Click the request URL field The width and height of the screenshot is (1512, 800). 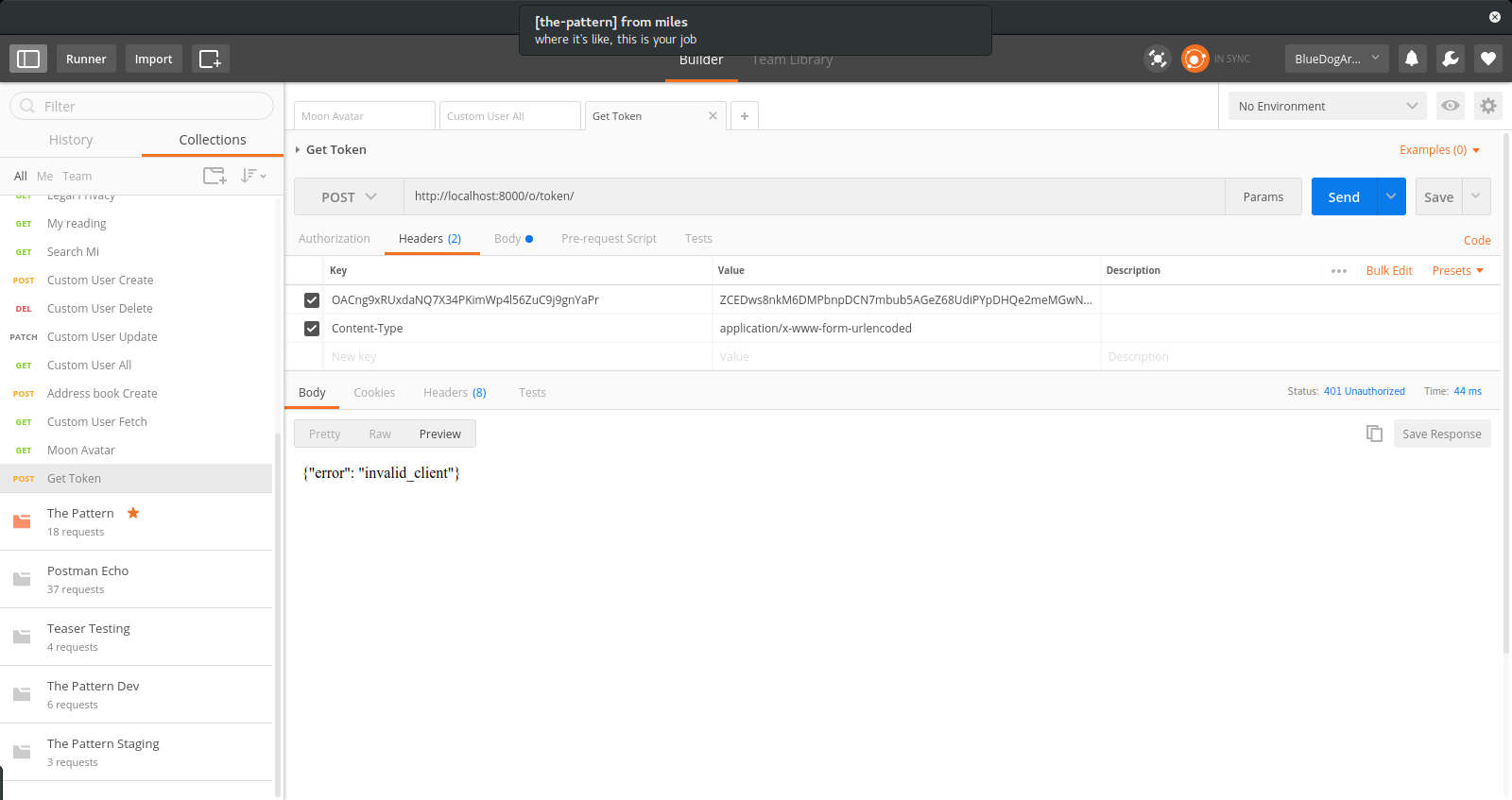pyautogui.click(x=815, y=196)
